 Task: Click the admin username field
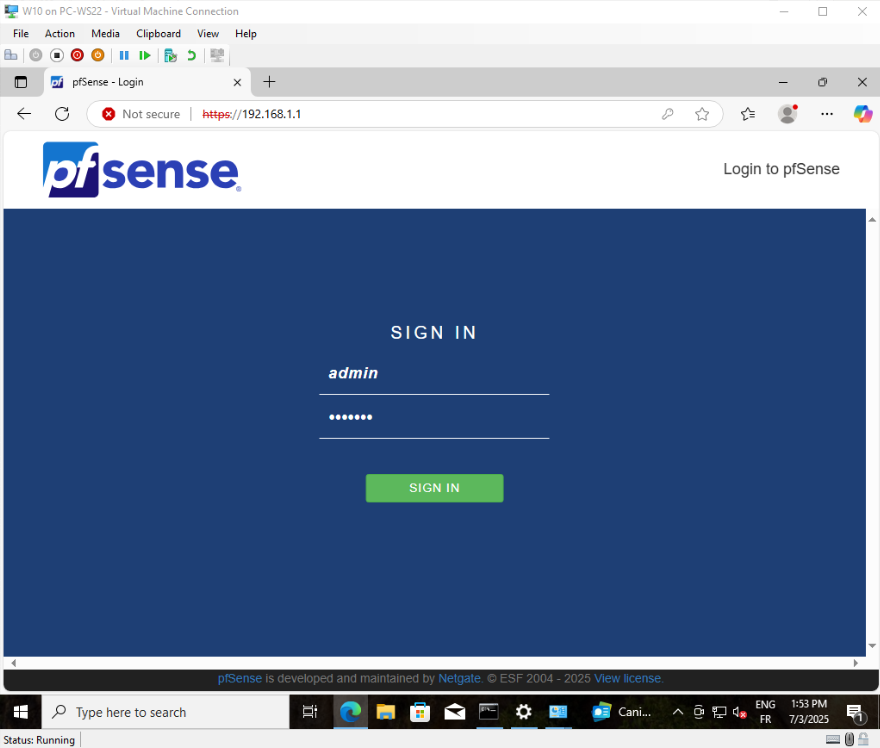click(x=434, y=374)
